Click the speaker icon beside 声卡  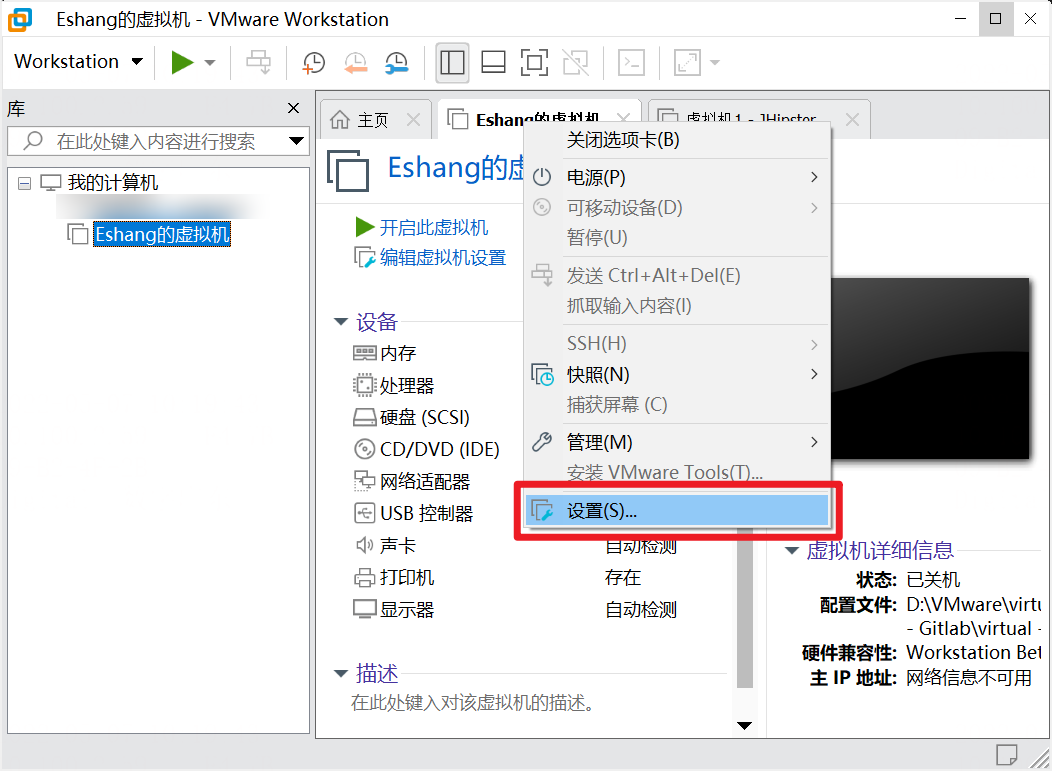click(x=364, y=546)
